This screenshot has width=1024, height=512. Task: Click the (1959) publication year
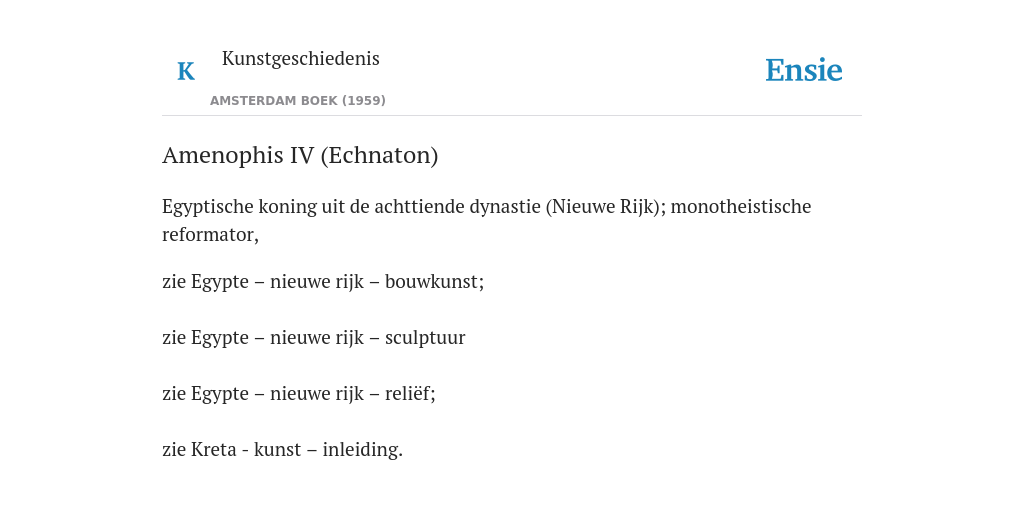tap(364, 101)
